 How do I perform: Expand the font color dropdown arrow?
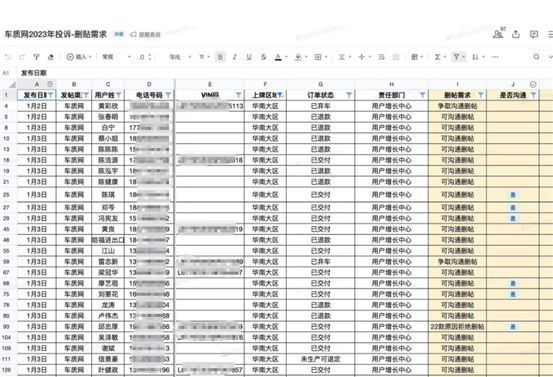tap(286, 57)
